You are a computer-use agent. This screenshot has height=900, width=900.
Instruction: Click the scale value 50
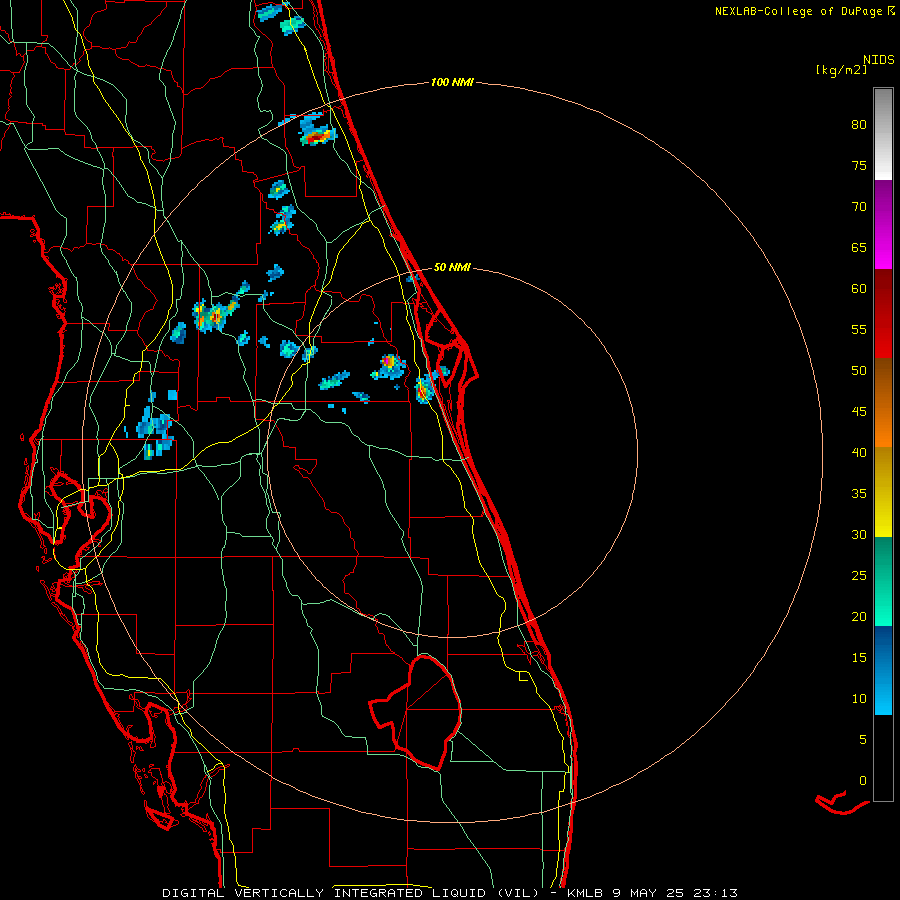coord(859,371)
